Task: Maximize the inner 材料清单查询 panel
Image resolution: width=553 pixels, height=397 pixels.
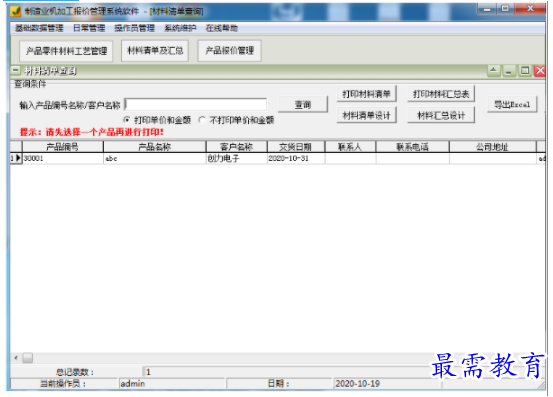Action: coord(525,71)
